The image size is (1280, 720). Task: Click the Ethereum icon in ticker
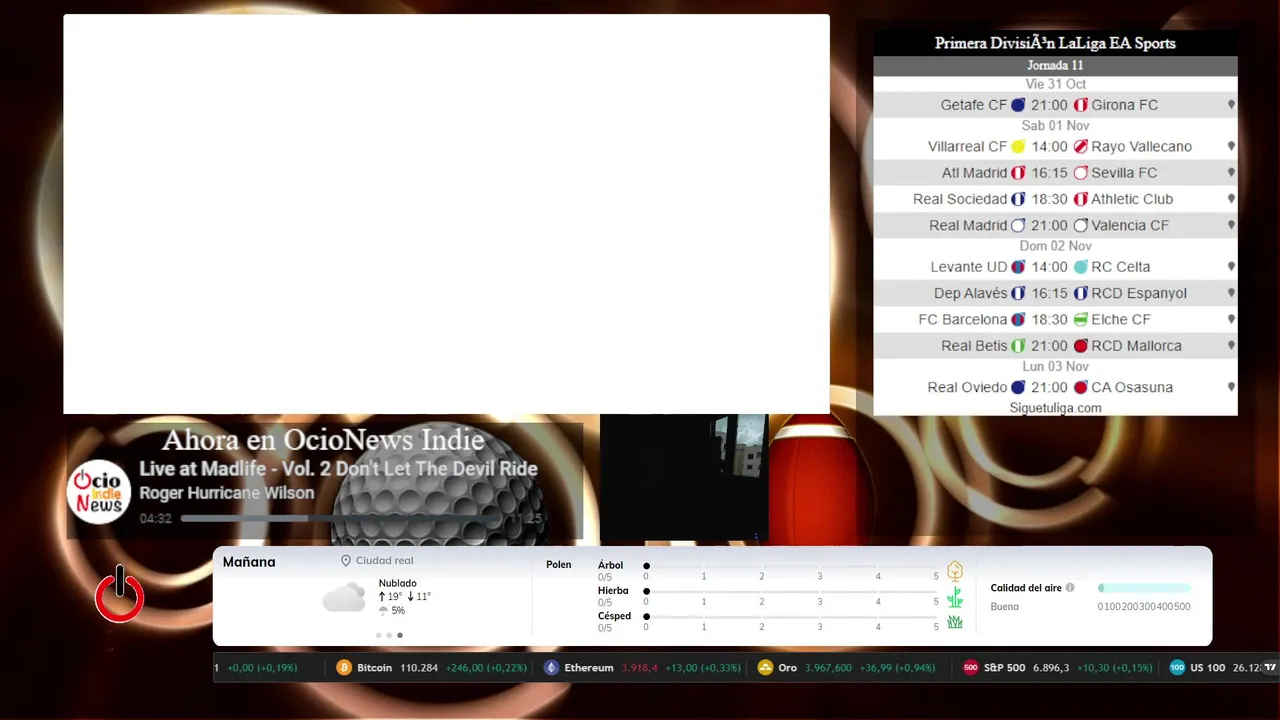[551, 668]
